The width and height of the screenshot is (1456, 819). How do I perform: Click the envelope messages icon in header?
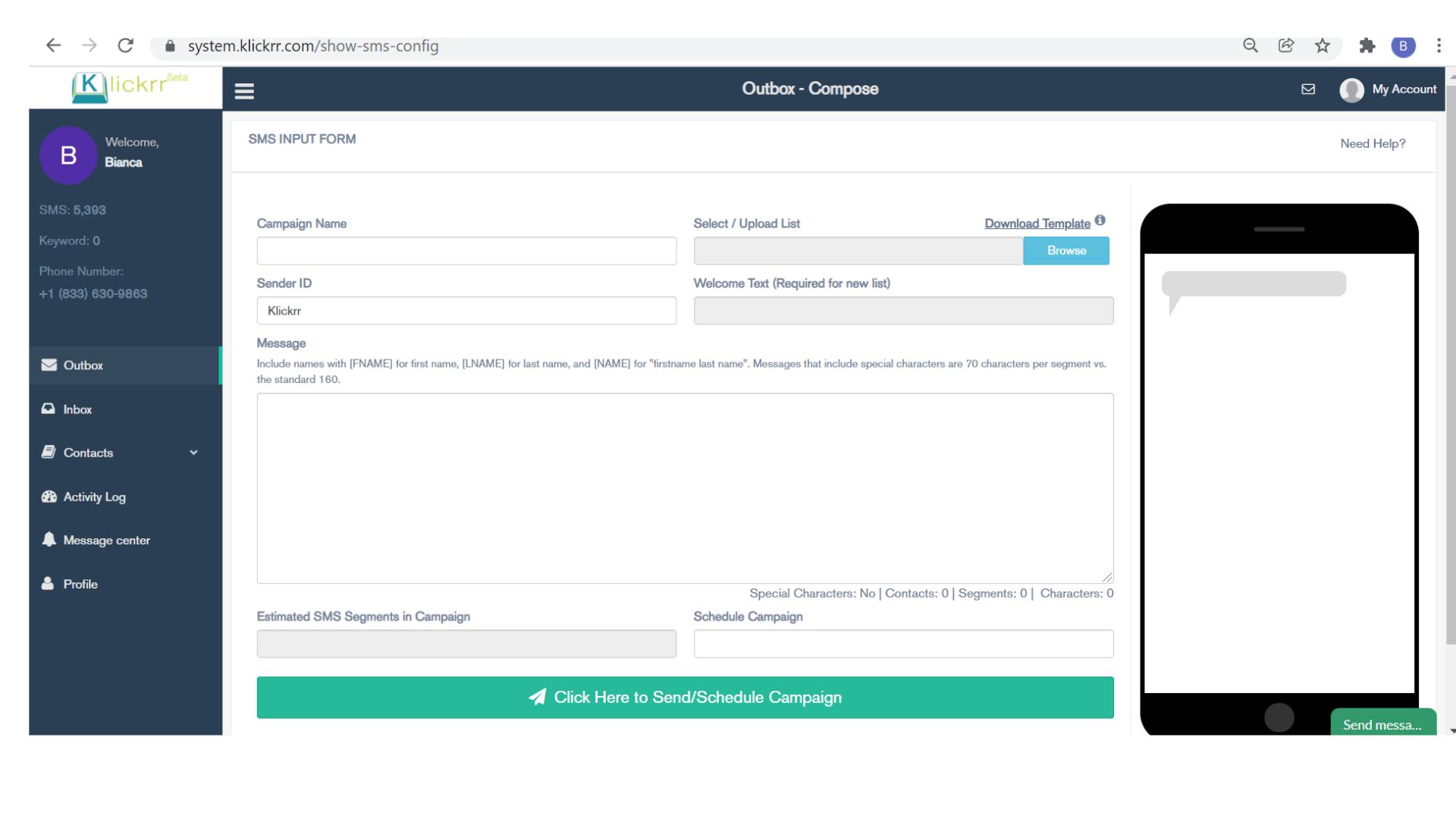click(x=1308, y=89)
